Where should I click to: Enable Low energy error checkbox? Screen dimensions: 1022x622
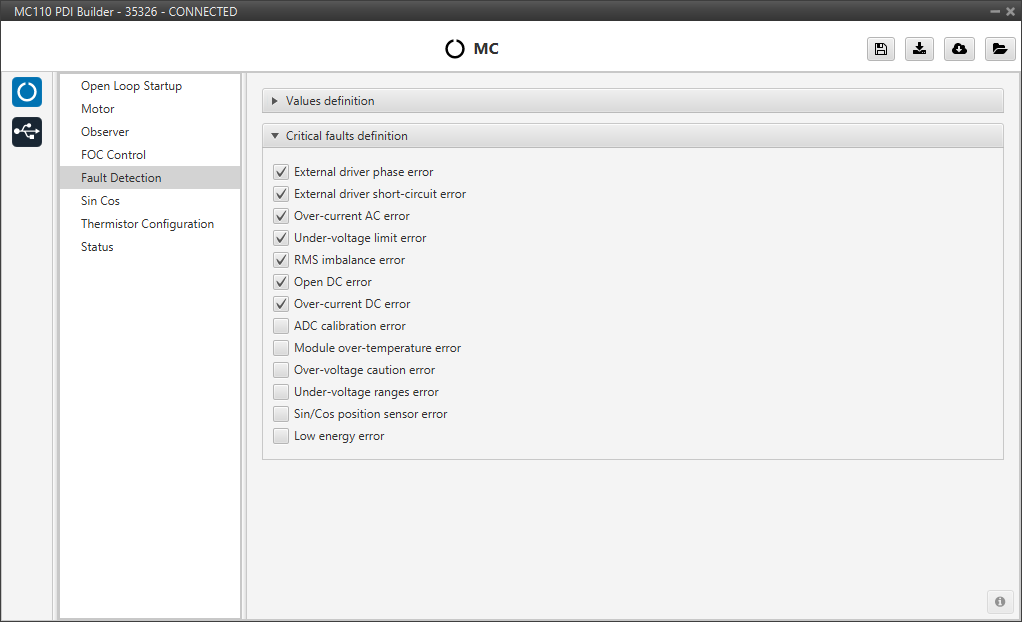(x=281, y=436)
